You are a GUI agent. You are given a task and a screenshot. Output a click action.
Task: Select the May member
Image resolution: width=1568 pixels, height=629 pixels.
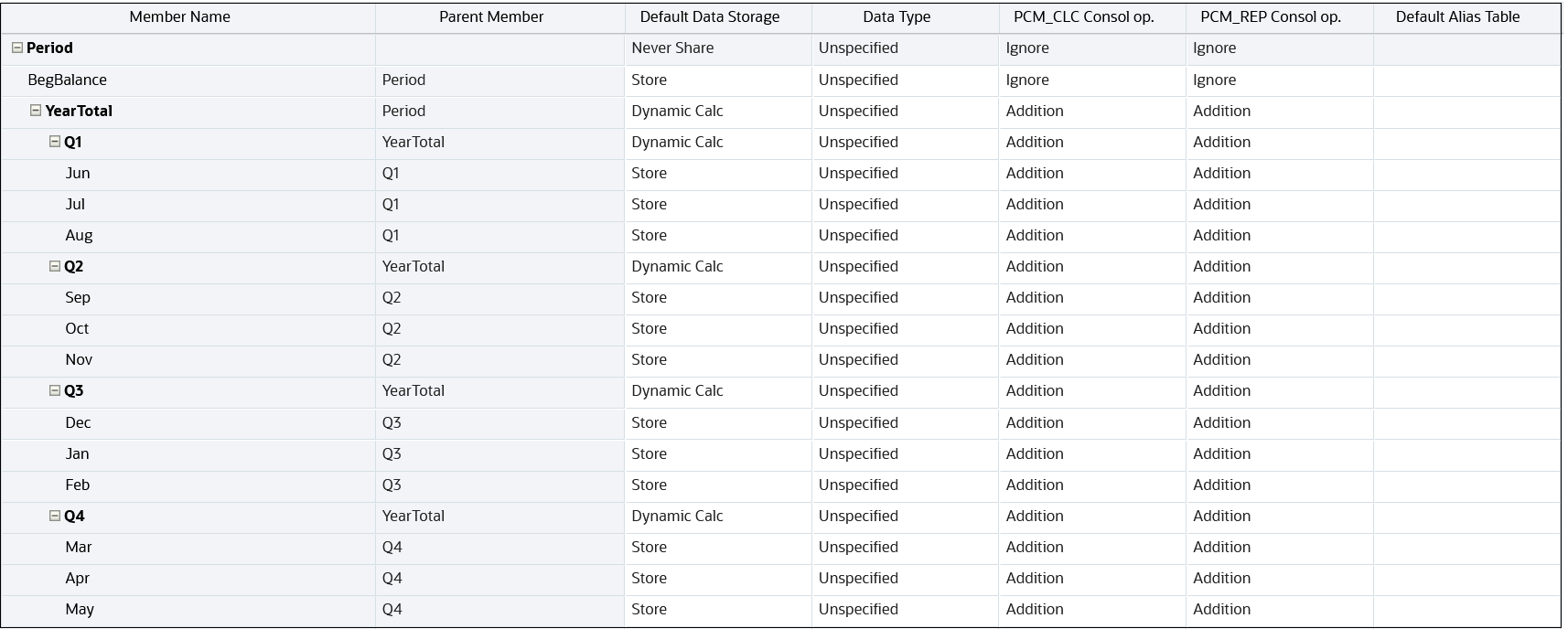(x=80, y=609)
